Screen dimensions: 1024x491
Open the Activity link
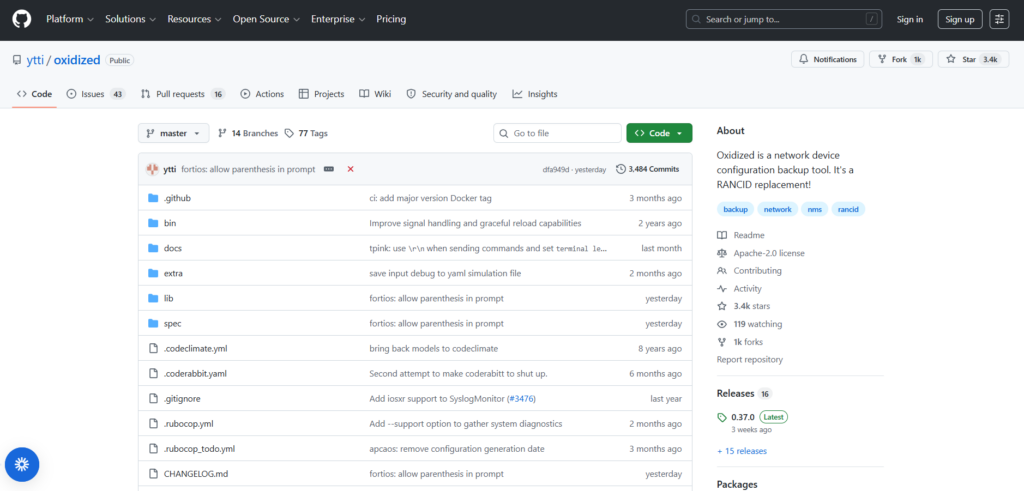click(x=739, y=289)
